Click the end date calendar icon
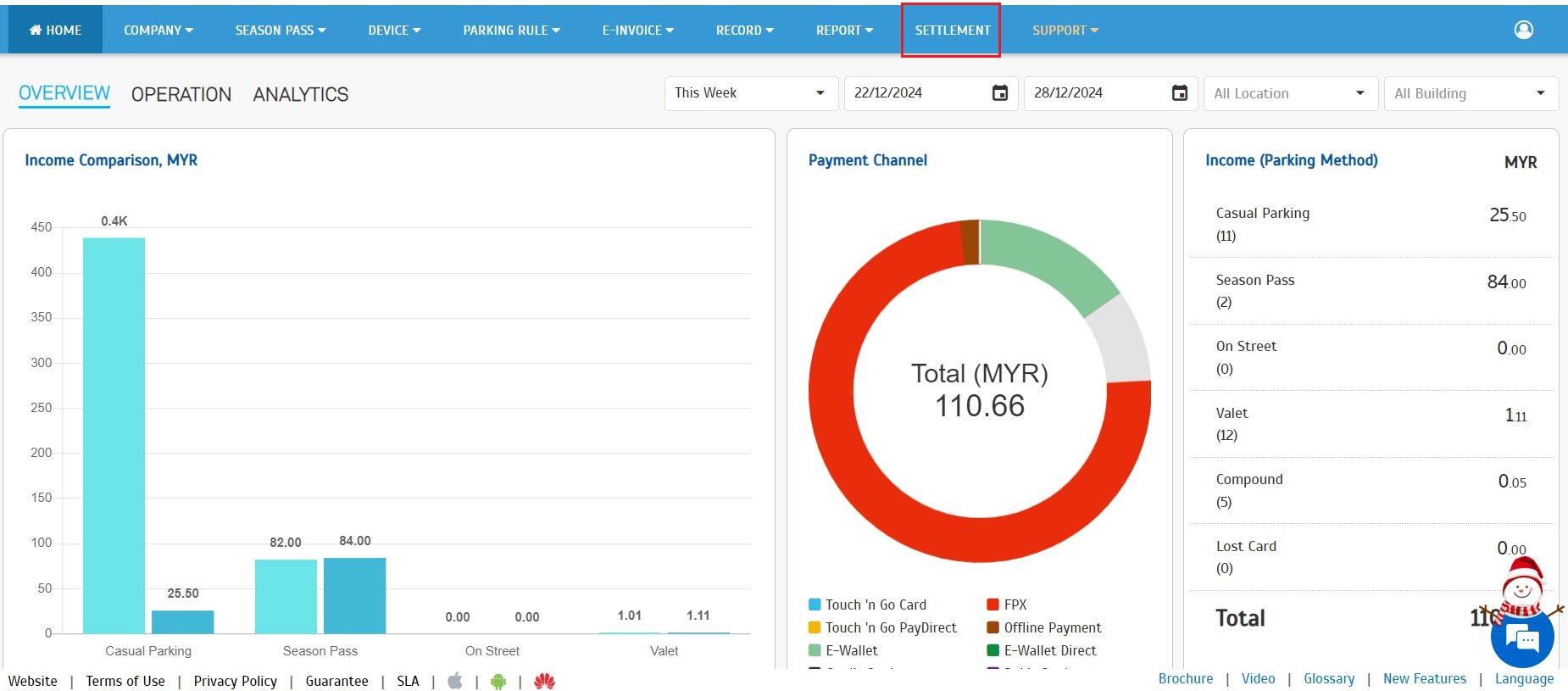The width and height of the screenshot is (1568, 691). 1180,93
